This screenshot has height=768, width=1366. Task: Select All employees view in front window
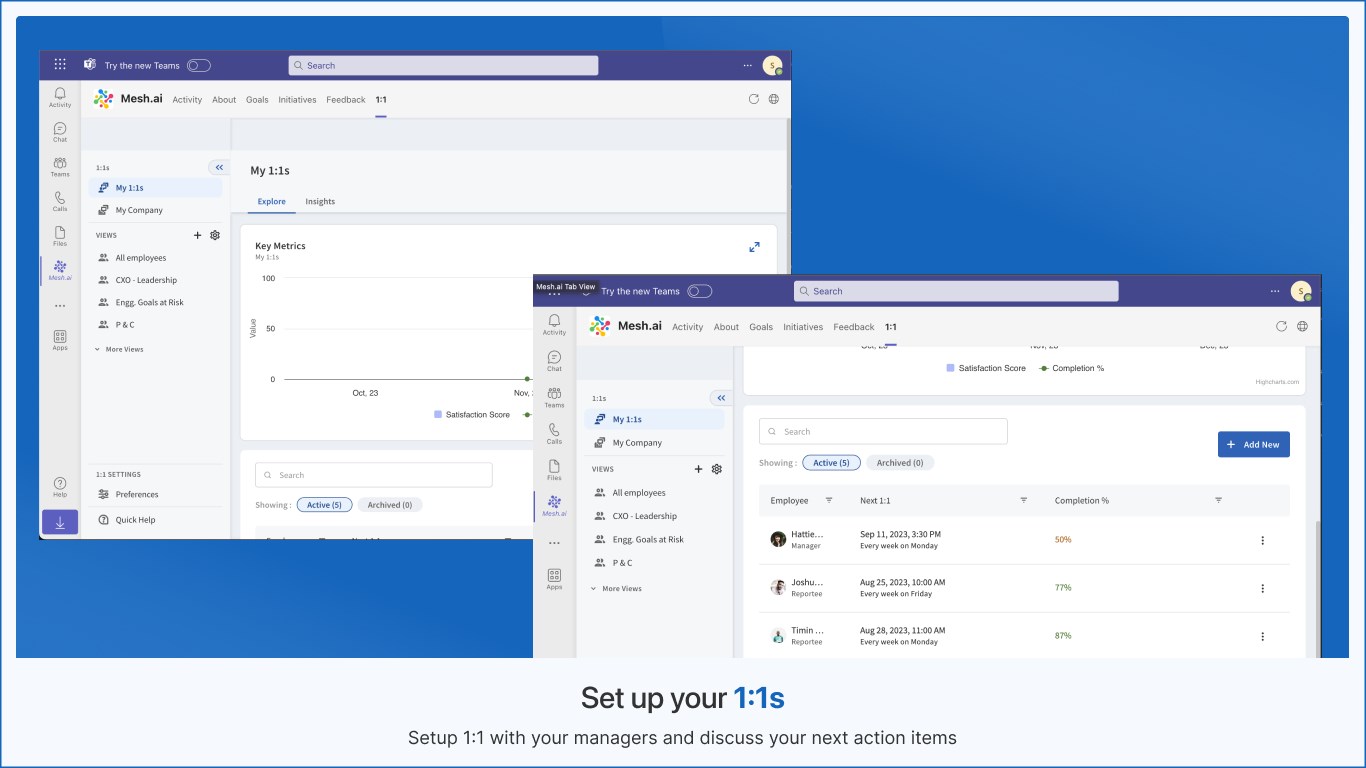(639, 493)
